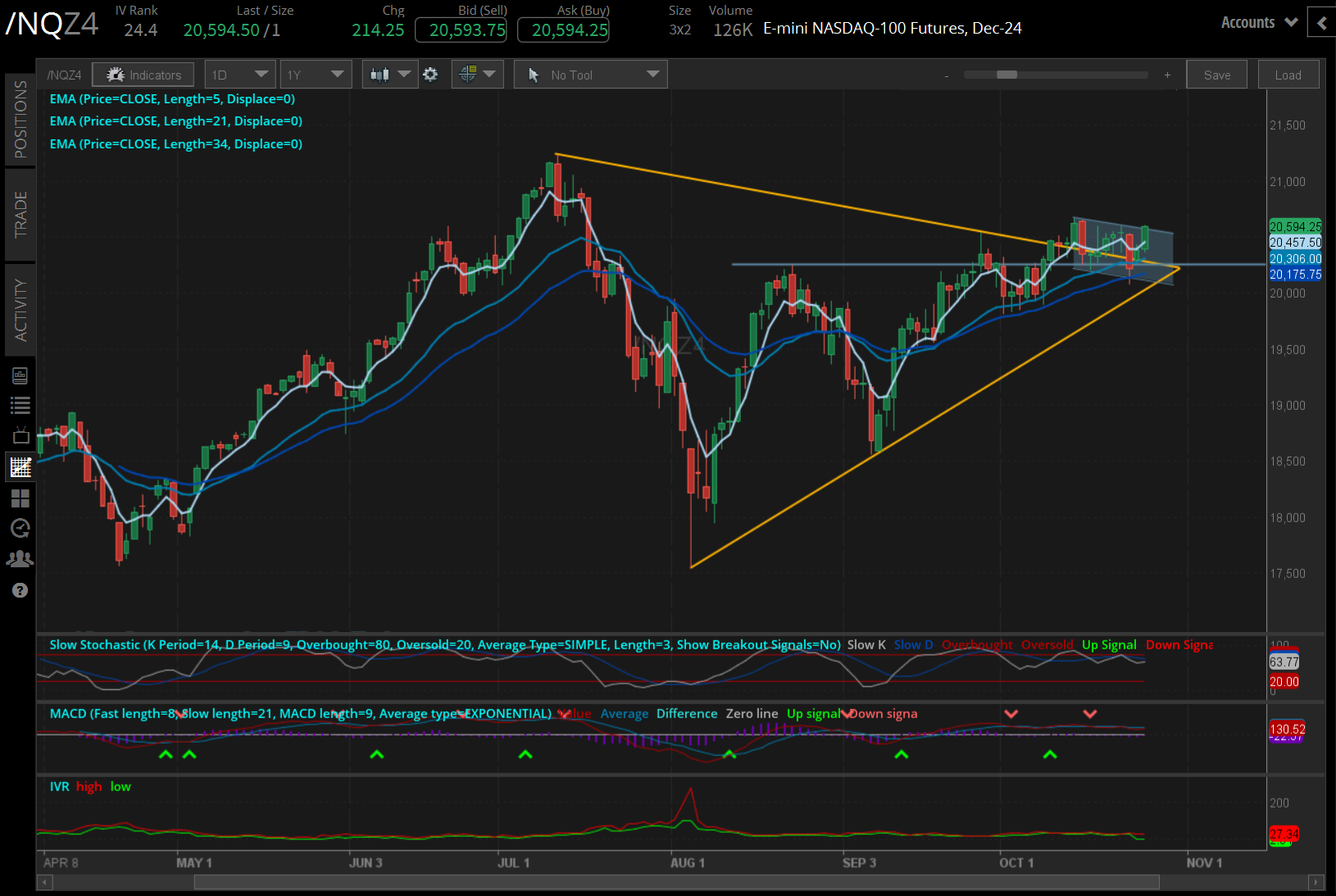Click the Last price 20,594.50
This screenshot has width=1336, height=896.
tap(221, 30)
